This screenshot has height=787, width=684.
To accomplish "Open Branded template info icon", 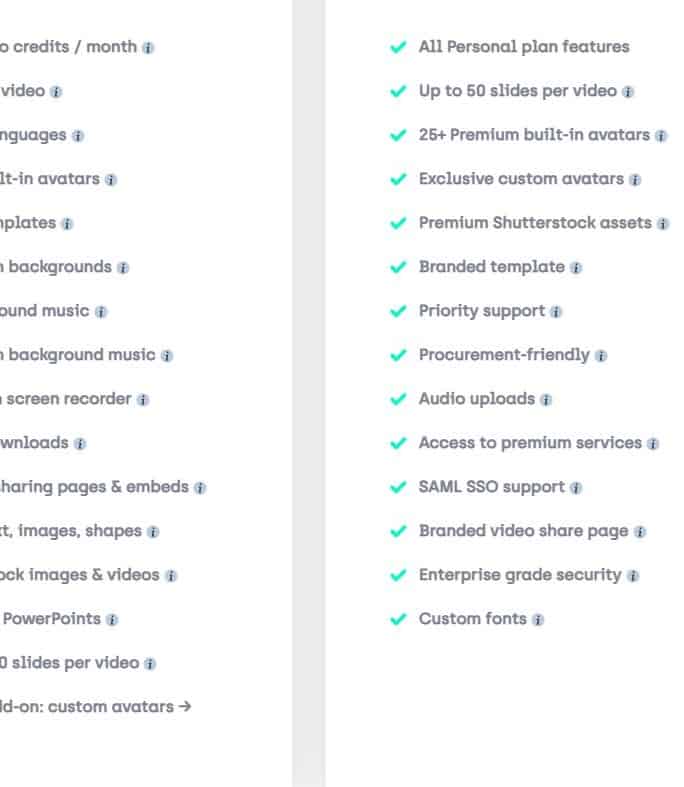I will 576,268.
